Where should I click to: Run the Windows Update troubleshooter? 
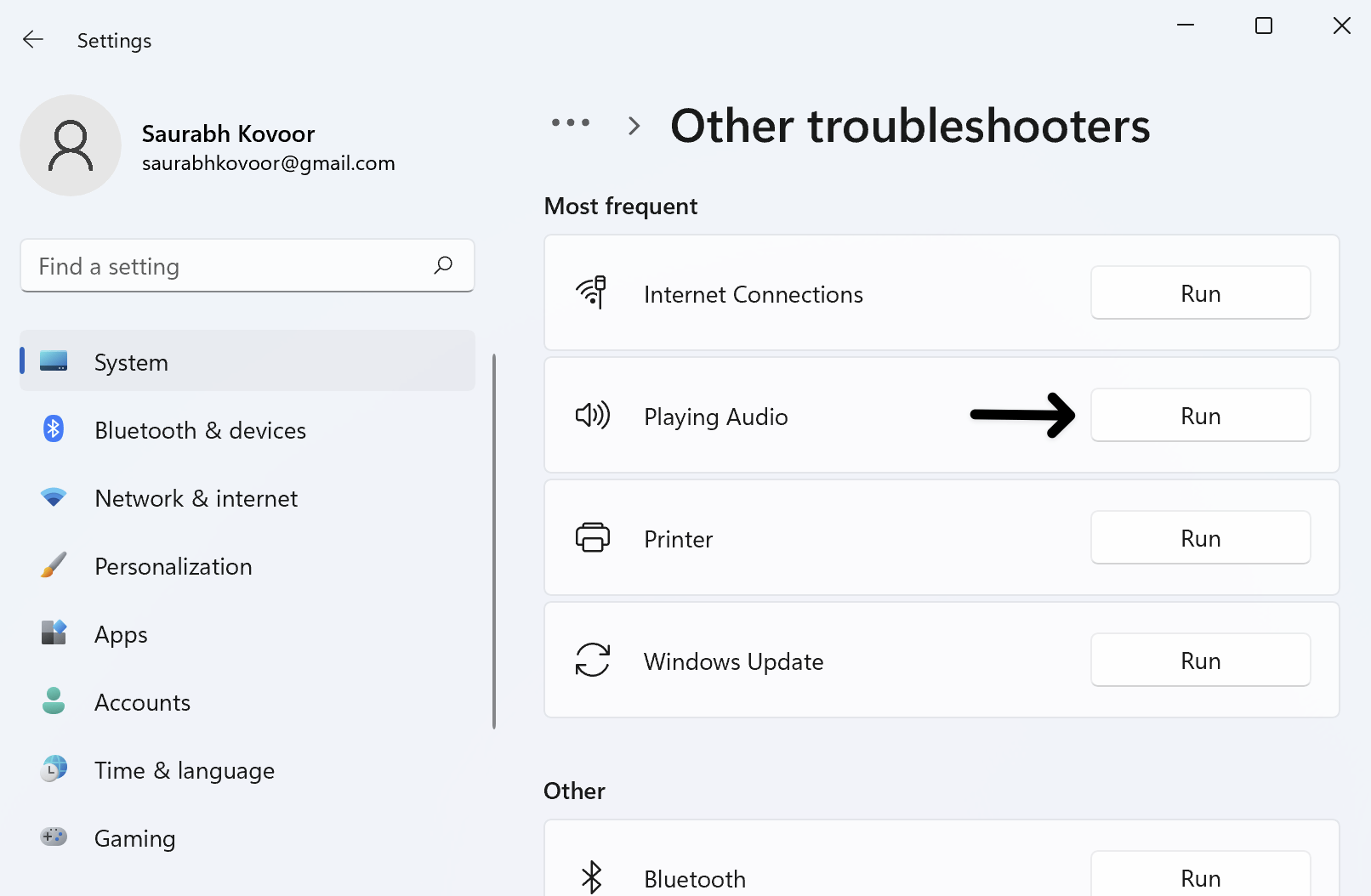pyautogui.click(x=1200, y=660)
